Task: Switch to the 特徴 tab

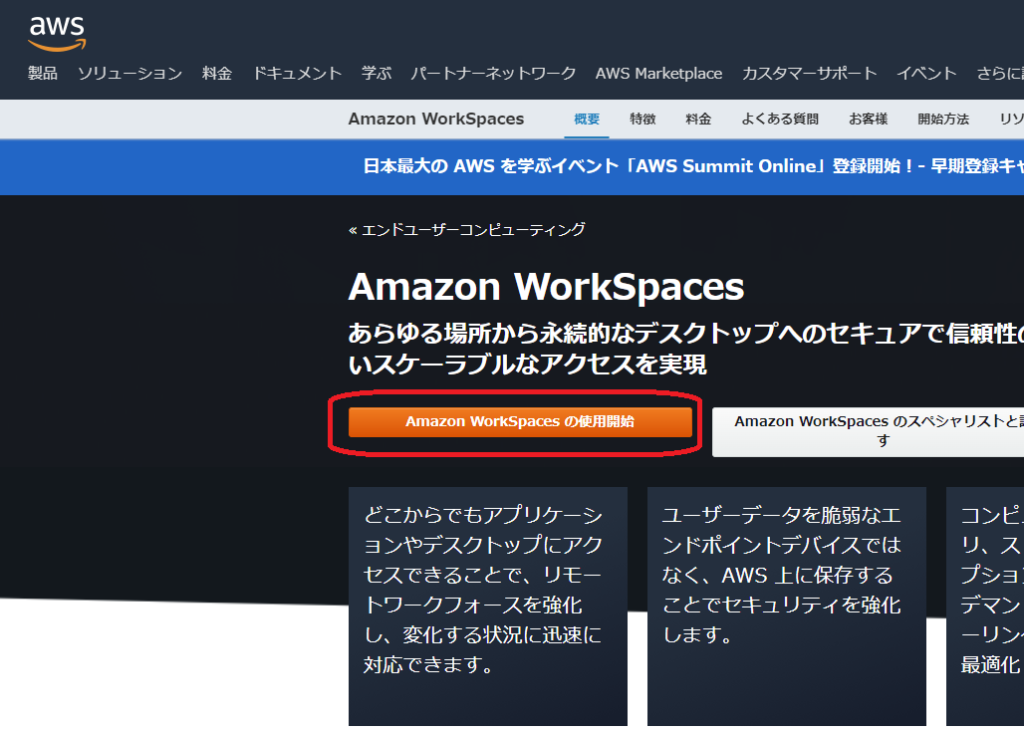Action: [x=643, y=119]
